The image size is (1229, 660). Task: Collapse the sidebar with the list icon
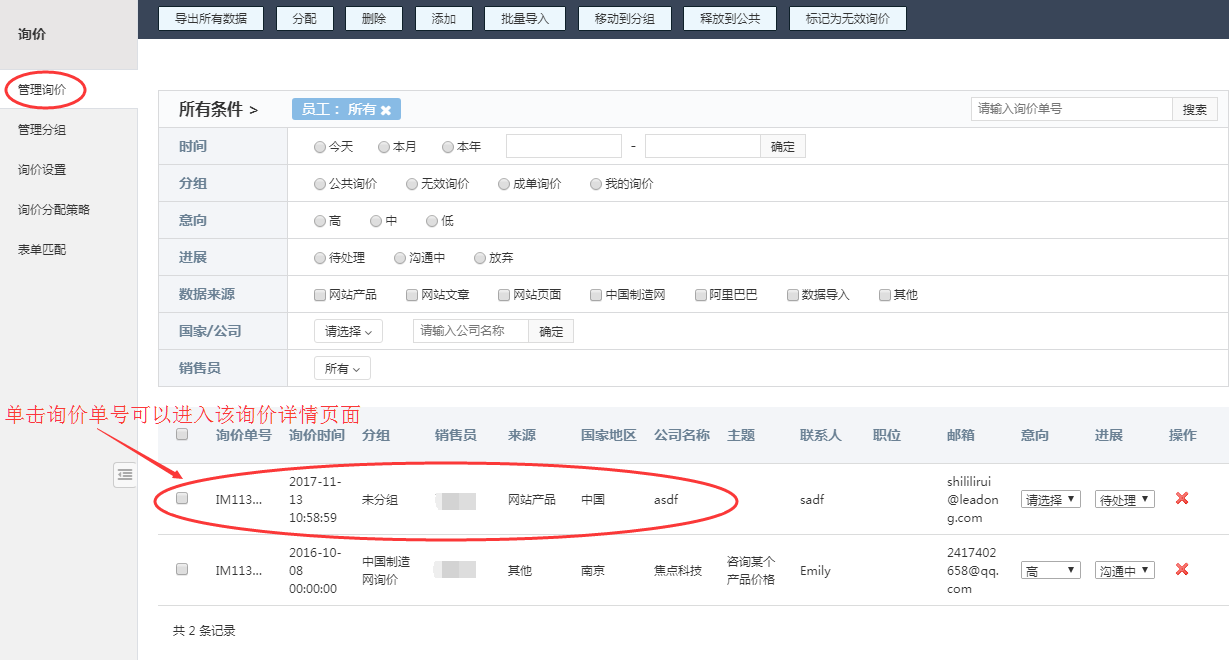(x=125, y=475)
